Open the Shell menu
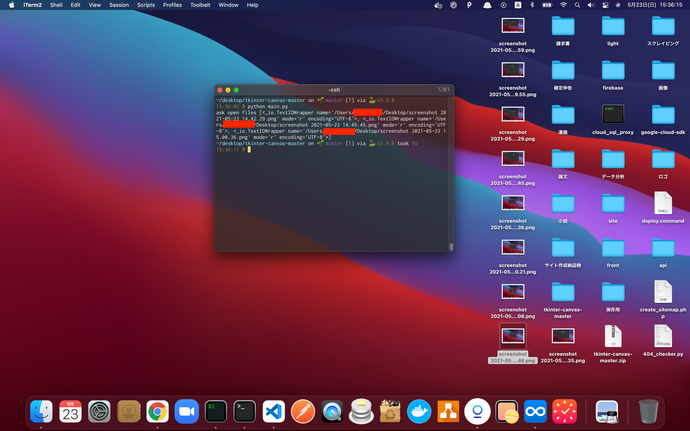690x431 pixels. [56, 5]
